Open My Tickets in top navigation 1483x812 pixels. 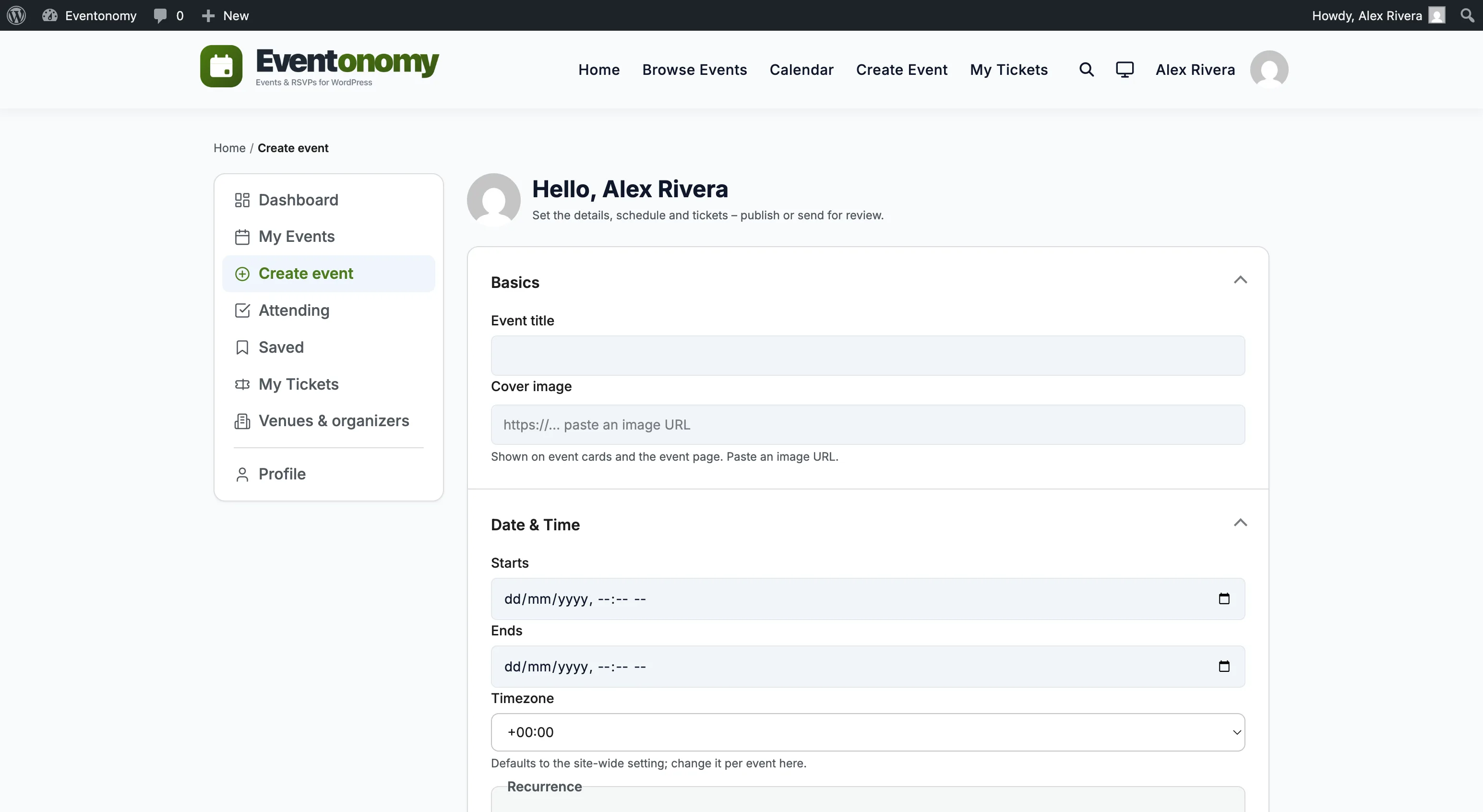click(x=1009, y=70)
